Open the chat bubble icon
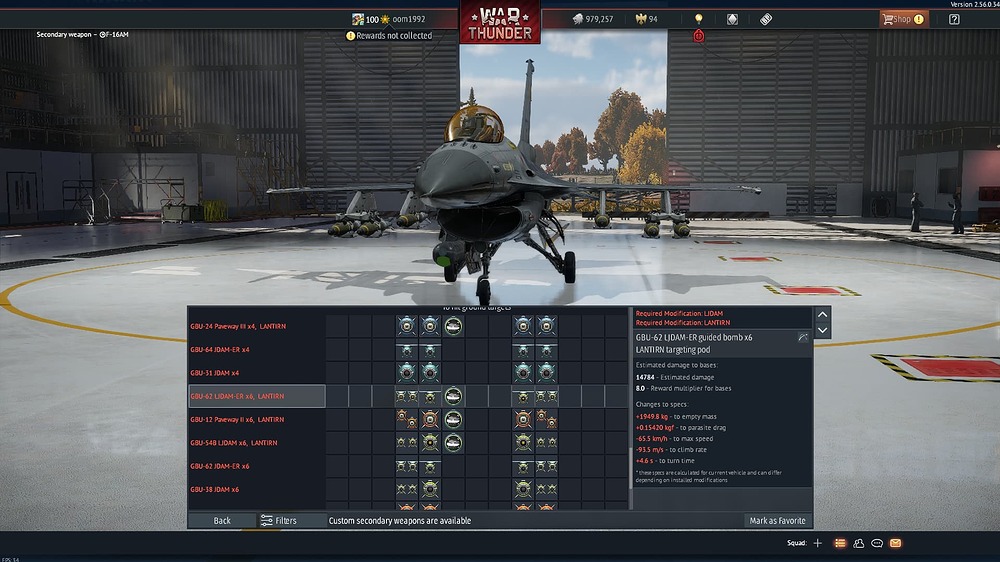The image size is (1000, 562). (x=877, y=543)
